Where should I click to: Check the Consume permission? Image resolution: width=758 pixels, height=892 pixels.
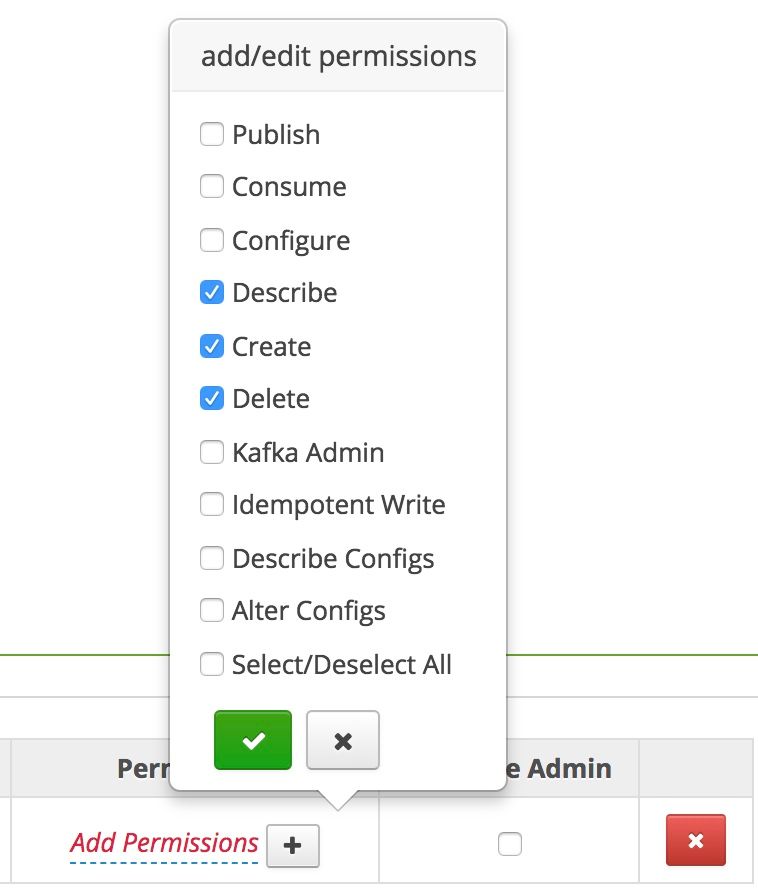(212, 187)
